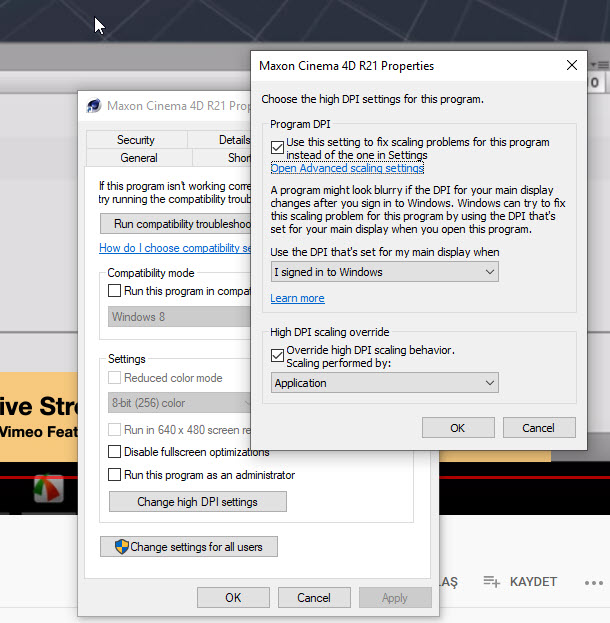Click 'Change settings for all users' button
This screenshot has height=623, width=610.
coord(189,547)
